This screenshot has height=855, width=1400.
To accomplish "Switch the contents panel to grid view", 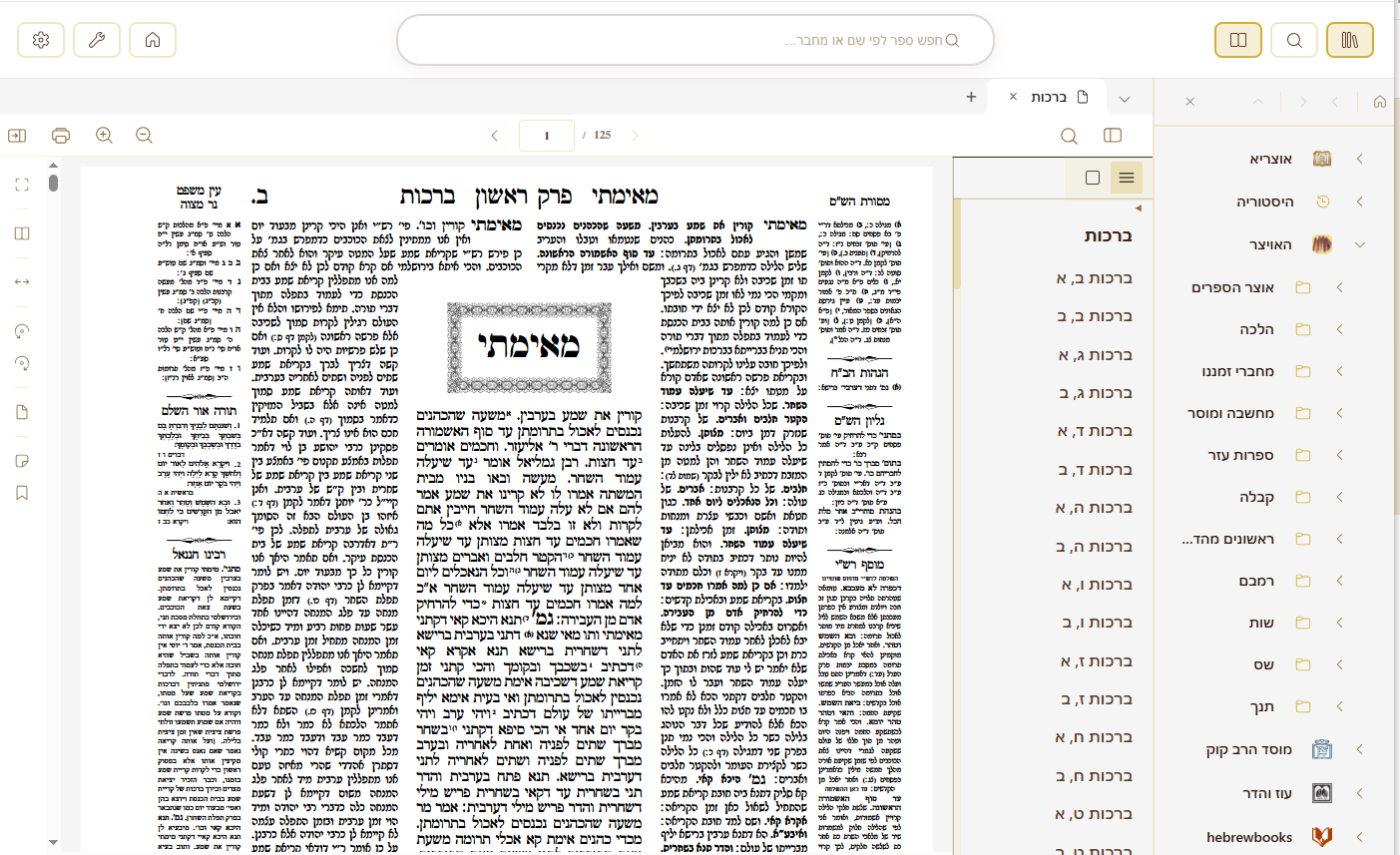I will pyautogui.click(x=1094, y=178).
